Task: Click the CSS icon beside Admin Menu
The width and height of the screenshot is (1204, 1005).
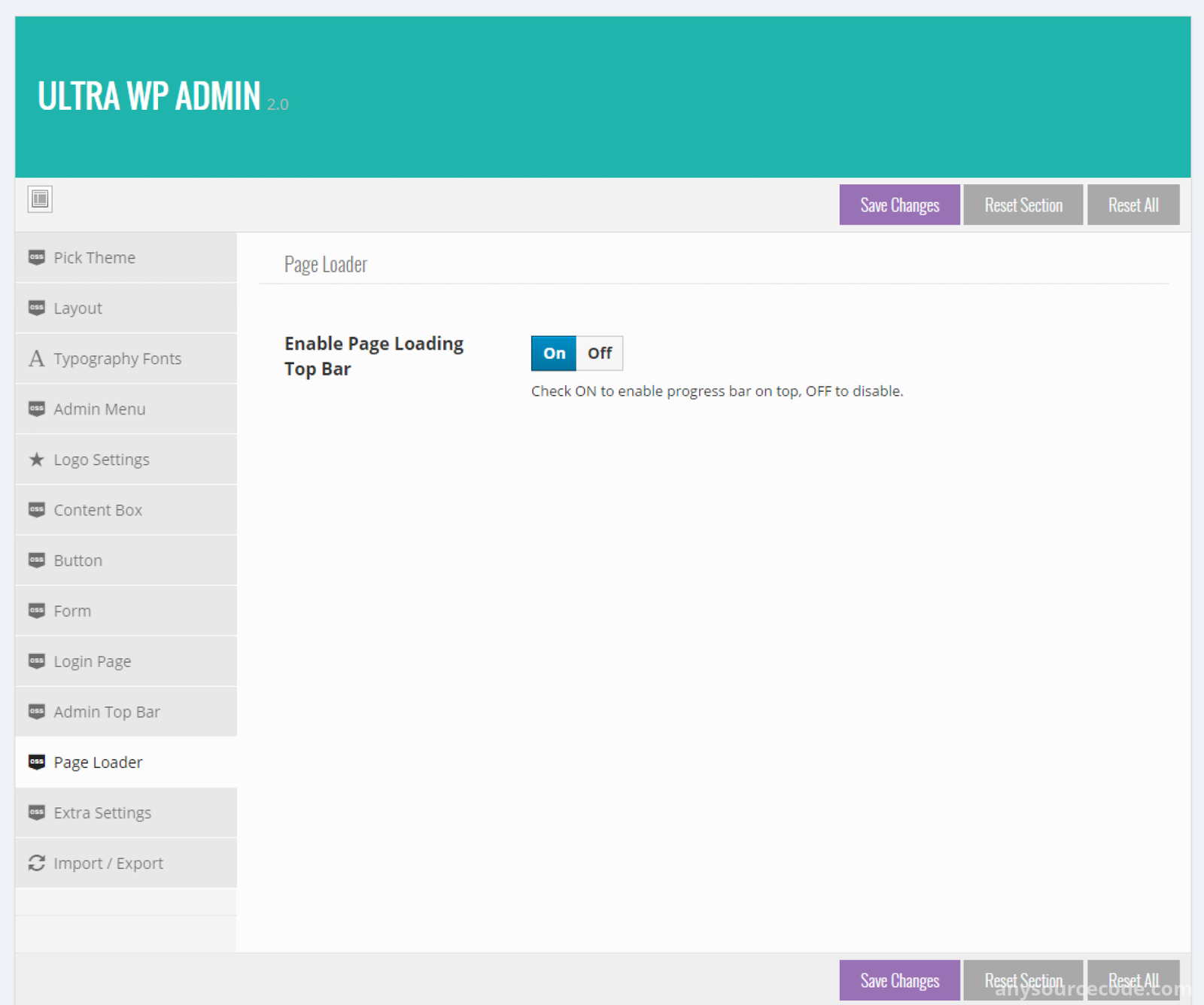Action: [x=37, y=408]
